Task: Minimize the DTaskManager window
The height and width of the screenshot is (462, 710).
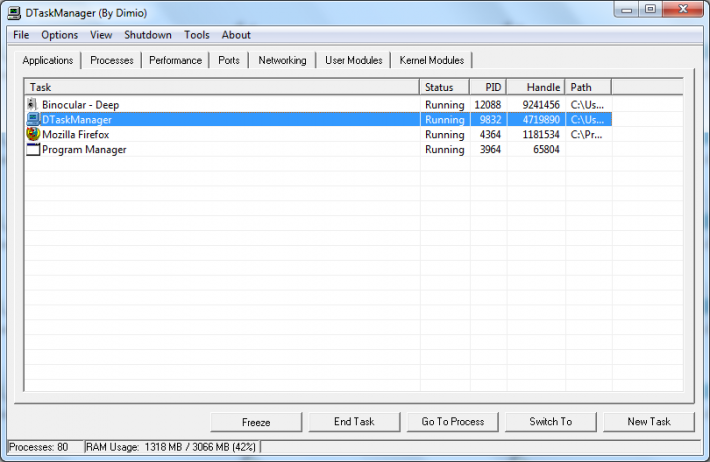Action: click(626, 10)
